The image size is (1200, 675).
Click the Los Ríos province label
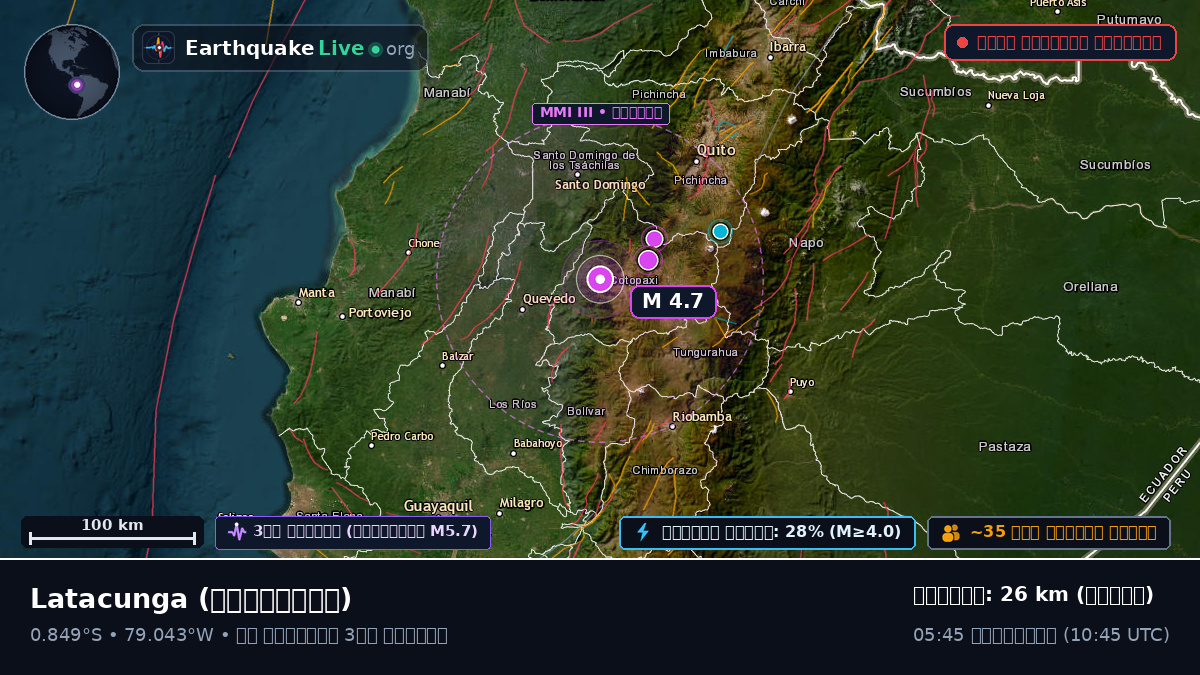[x=512, y=405]
